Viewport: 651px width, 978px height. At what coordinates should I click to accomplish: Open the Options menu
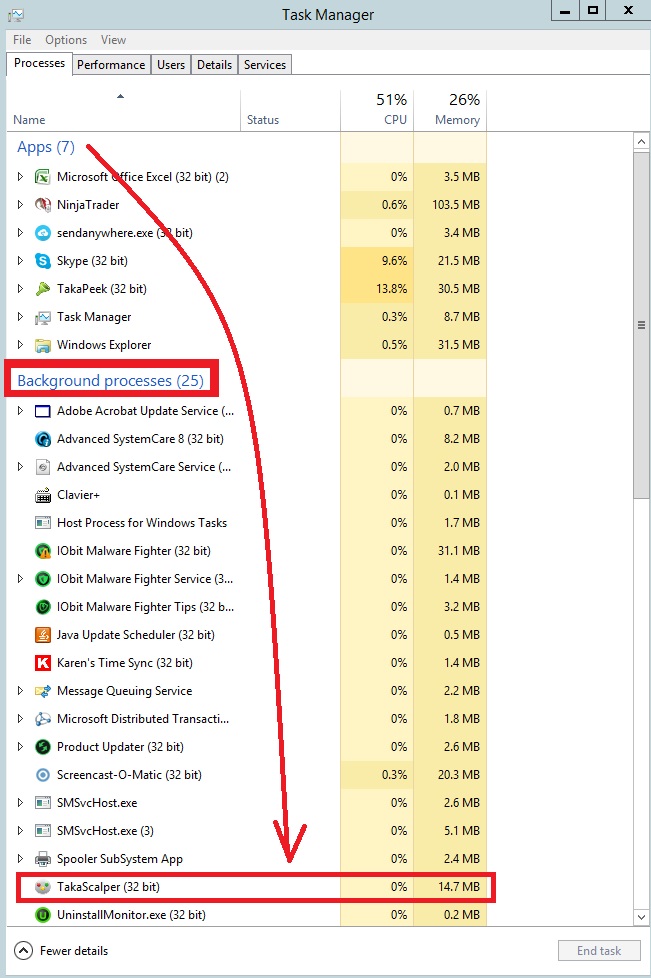tap(66, 40)
